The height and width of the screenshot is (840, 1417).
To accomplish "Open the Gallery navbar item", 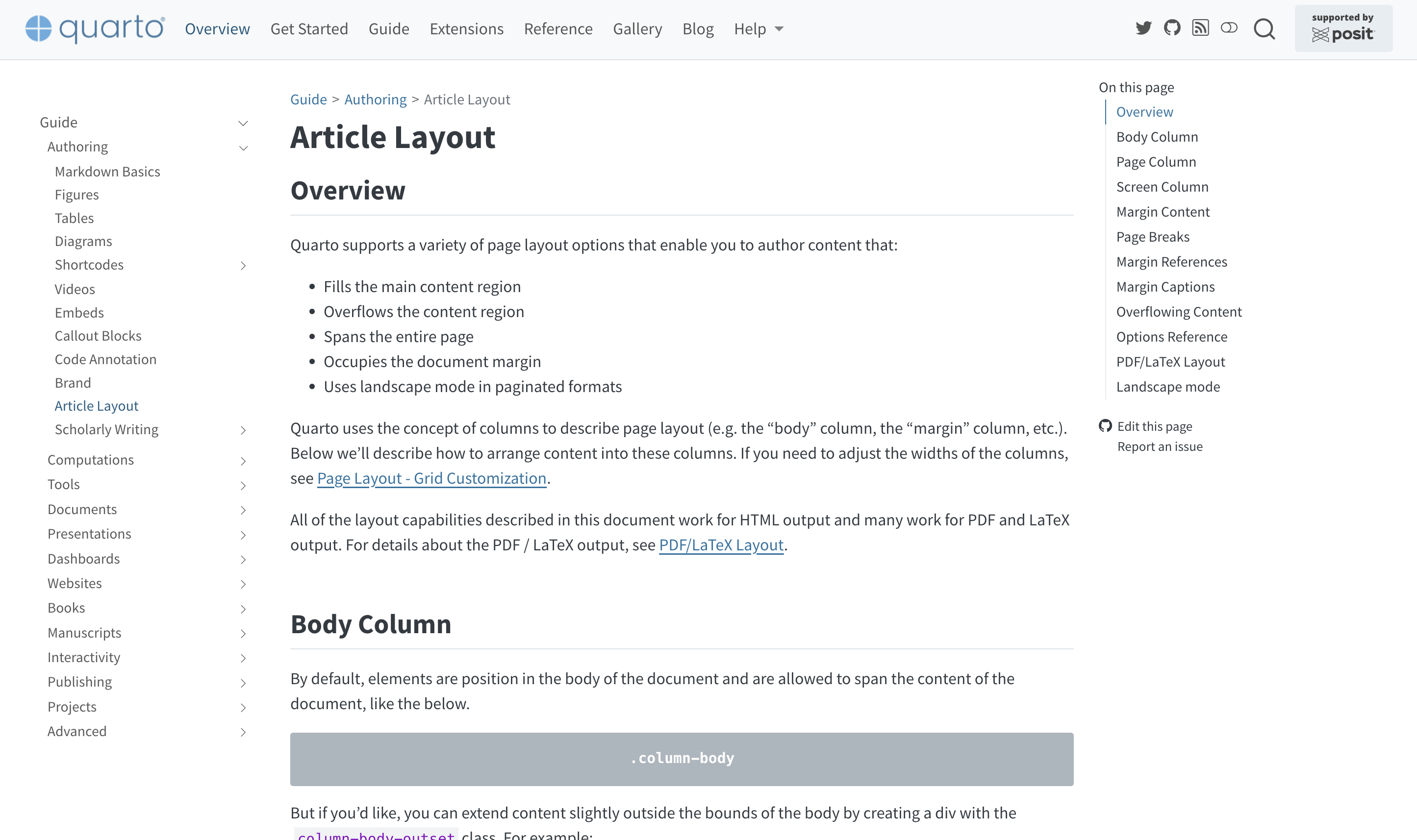I will [637, 29].
